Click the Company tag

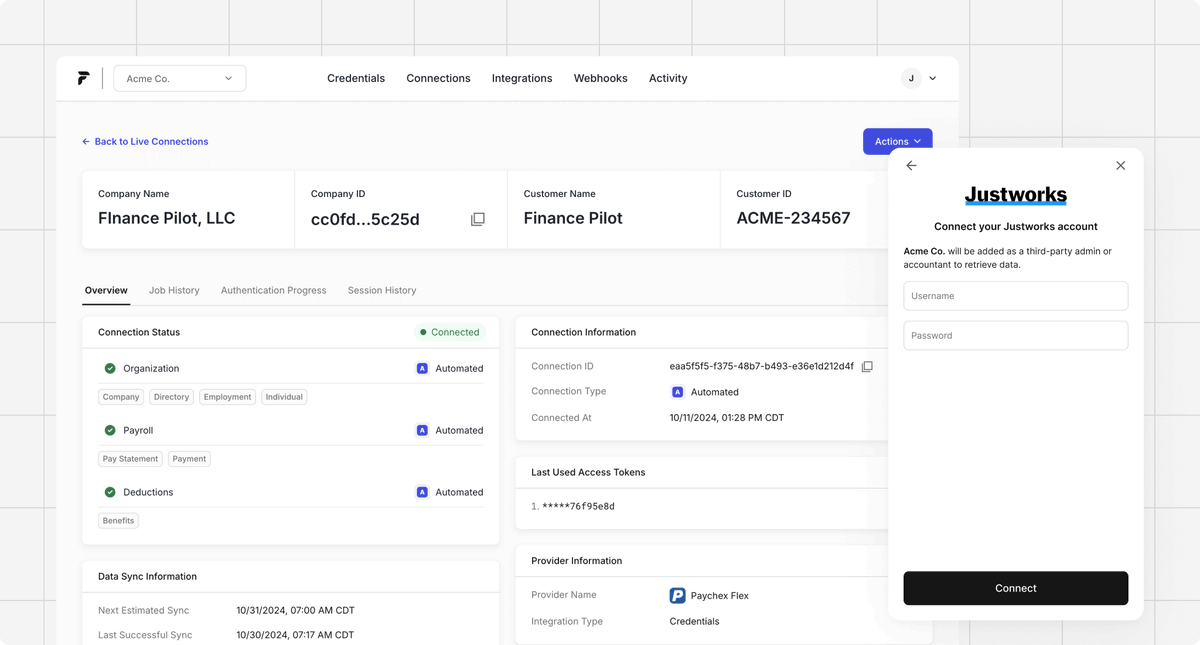click(x=121, y=397)
